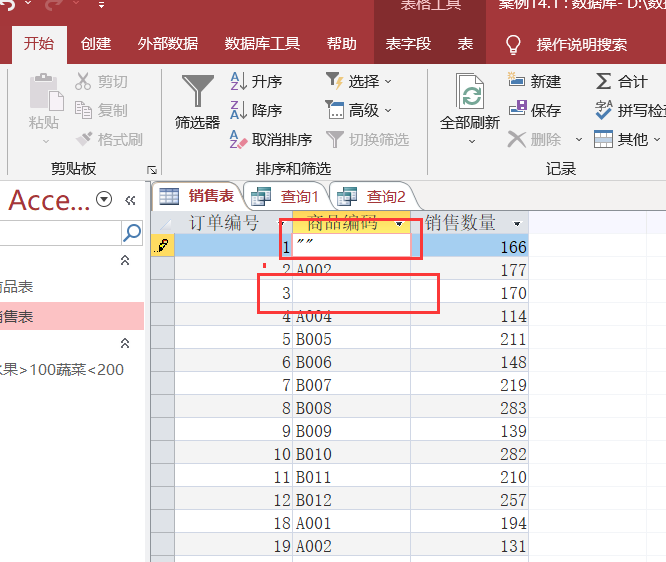Click the Refresh All (全部刷新) icon
The height and width of the screenshot is (562, 666).
[x=470, y=90]
